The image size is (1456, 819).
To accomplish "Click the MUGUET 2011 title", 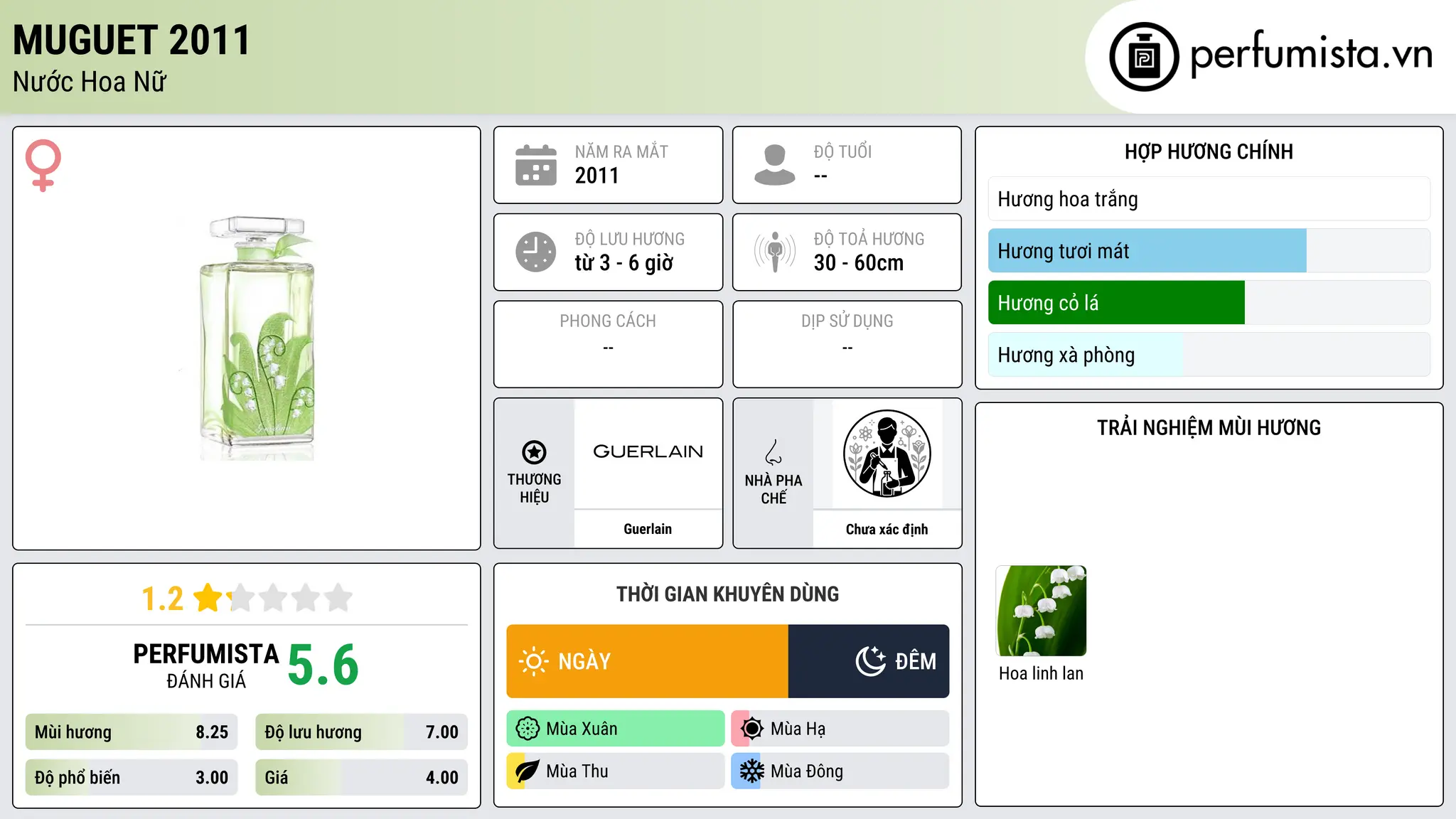I will coord(132,40).
